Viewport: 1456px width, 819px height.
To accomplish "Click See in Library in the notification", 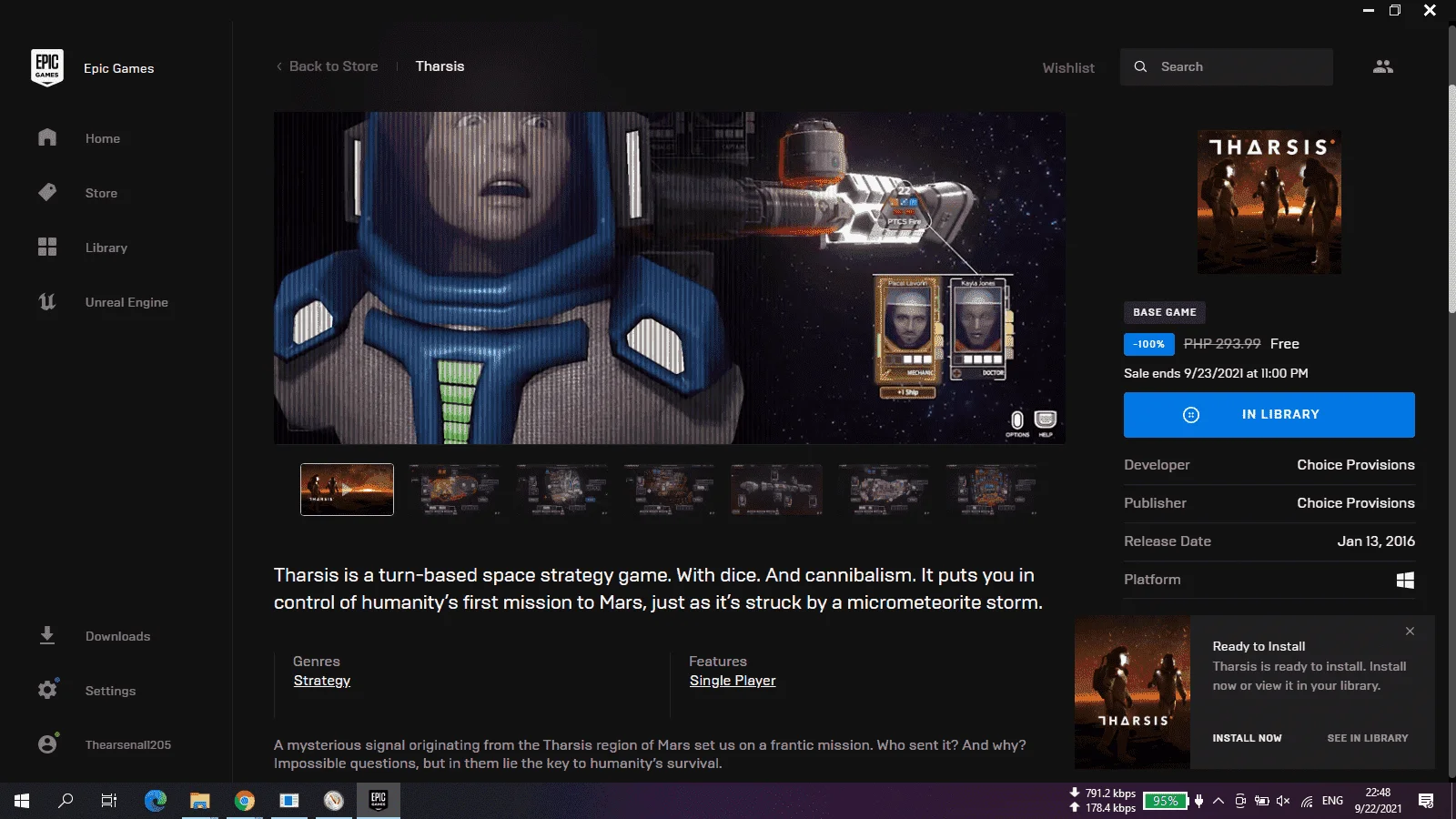I will coord(1368,738).
